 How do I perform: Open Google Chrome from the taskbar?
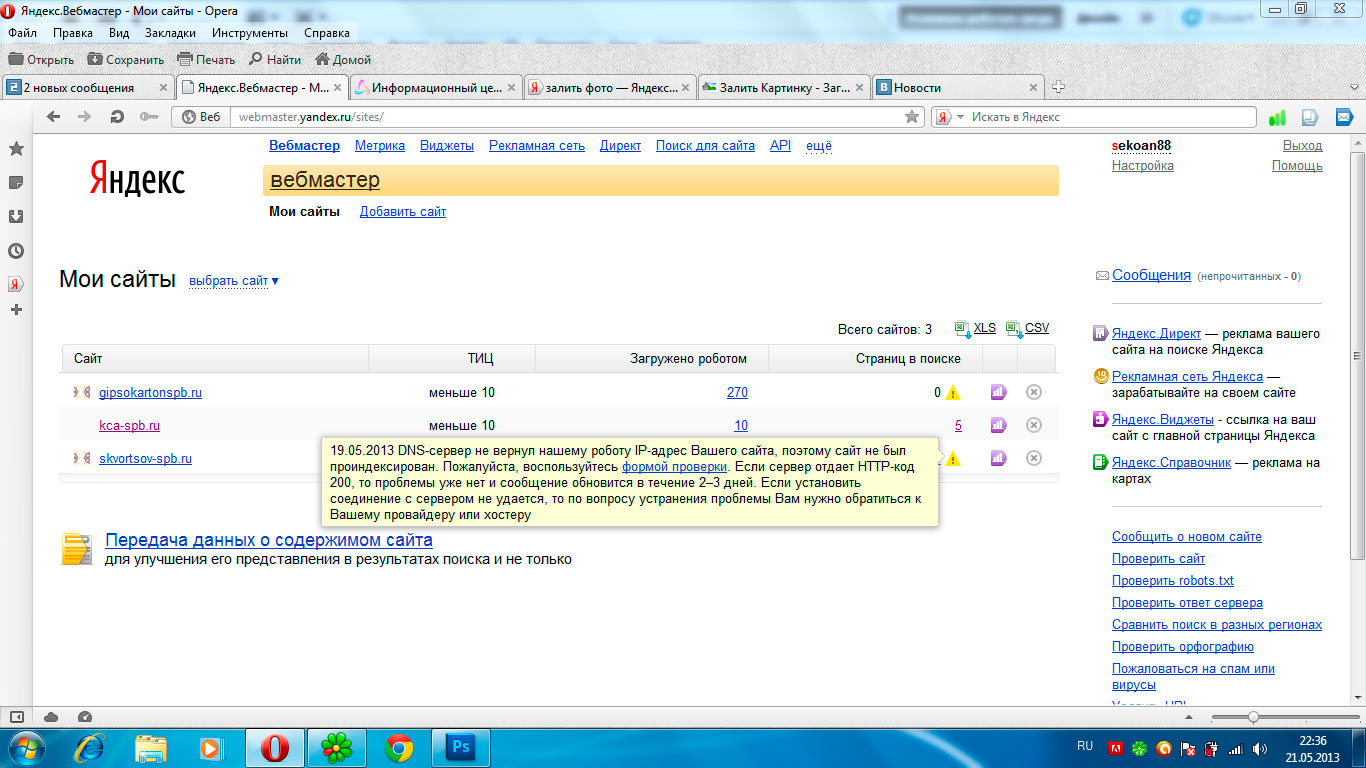pyautogui.click(x=399, y=747)
